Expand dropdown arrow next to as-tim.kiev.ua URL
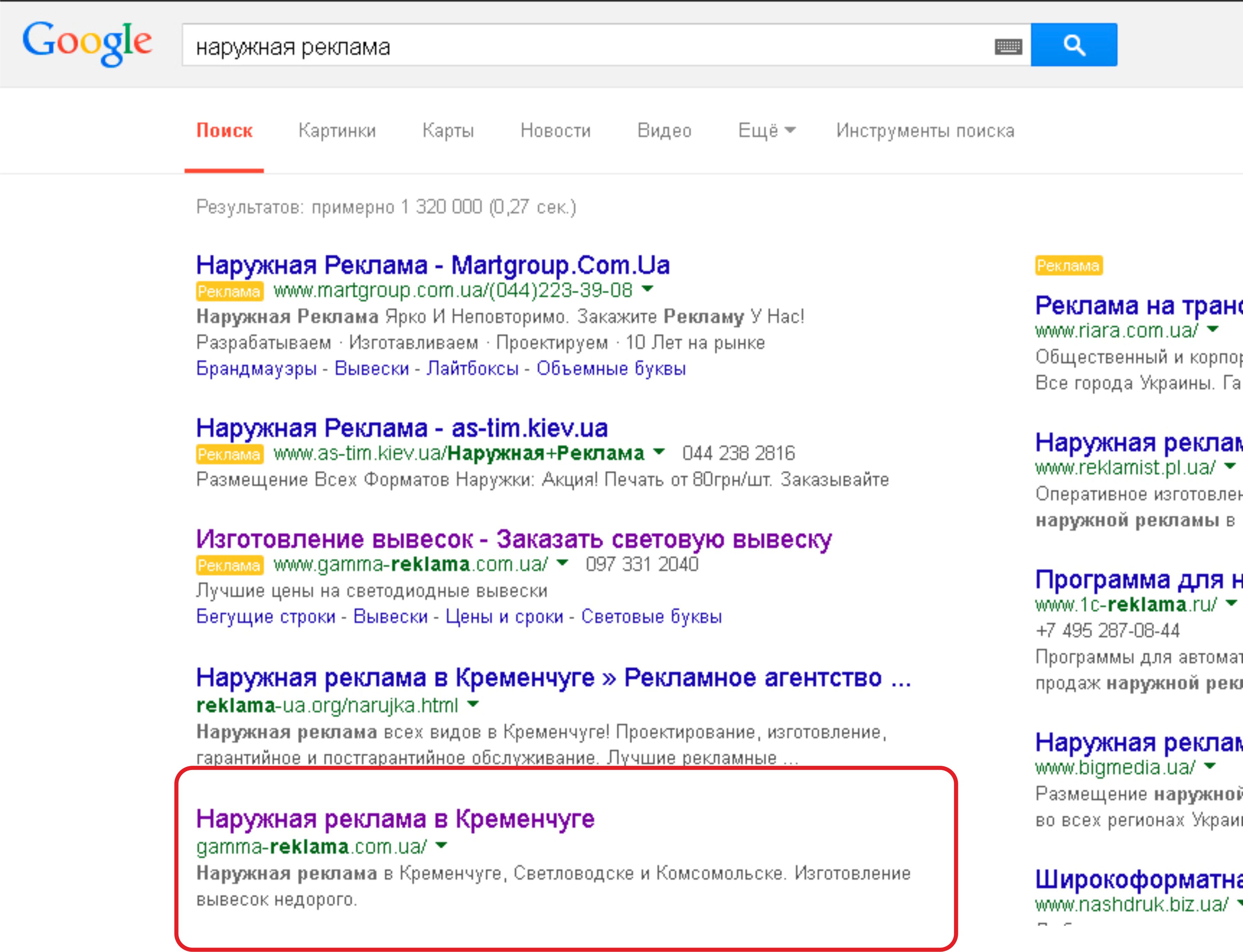 tap(658, 452)
